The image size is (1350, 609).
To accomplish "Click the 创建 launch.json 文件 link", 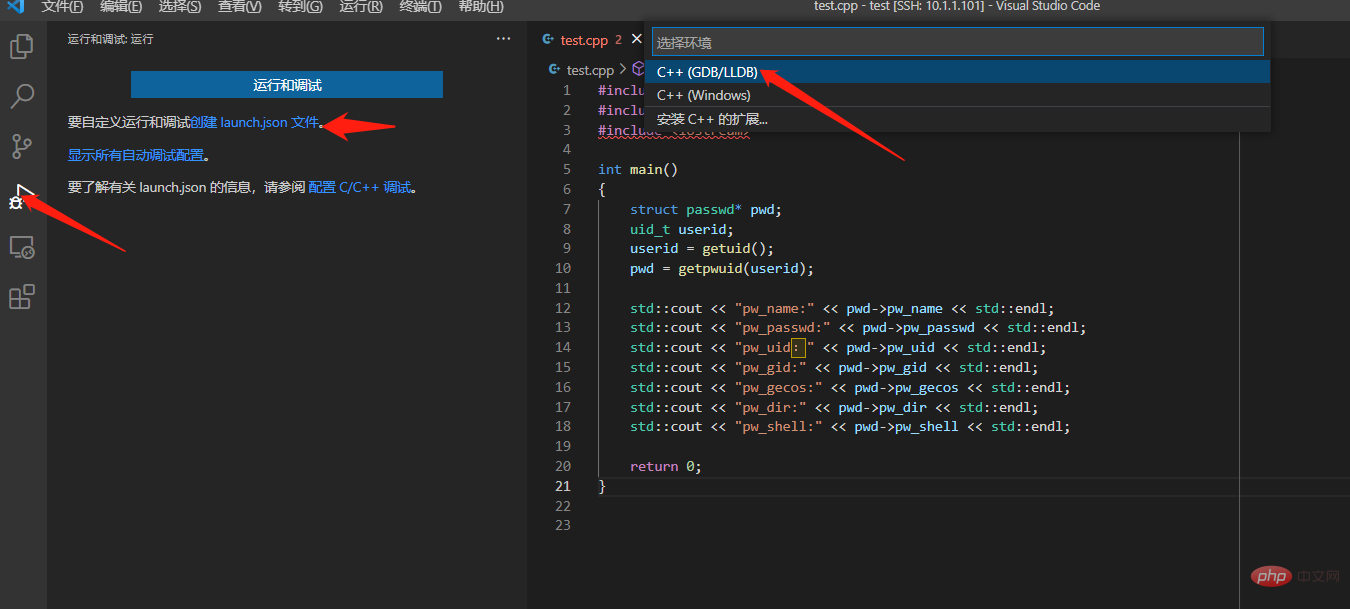I will pos(254,123).
